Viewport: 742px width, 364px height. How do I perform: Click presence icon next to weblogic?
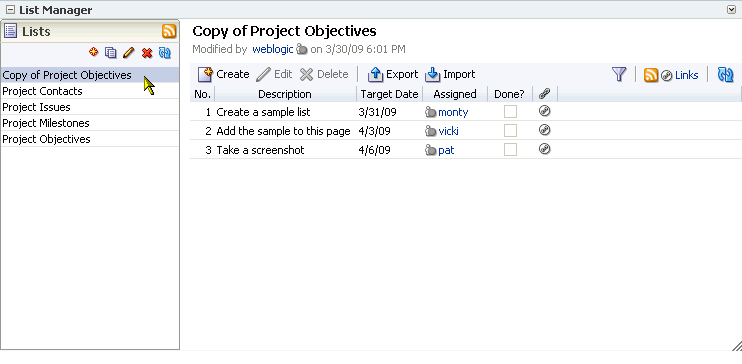pyautogui.click(x=301, y=49)
